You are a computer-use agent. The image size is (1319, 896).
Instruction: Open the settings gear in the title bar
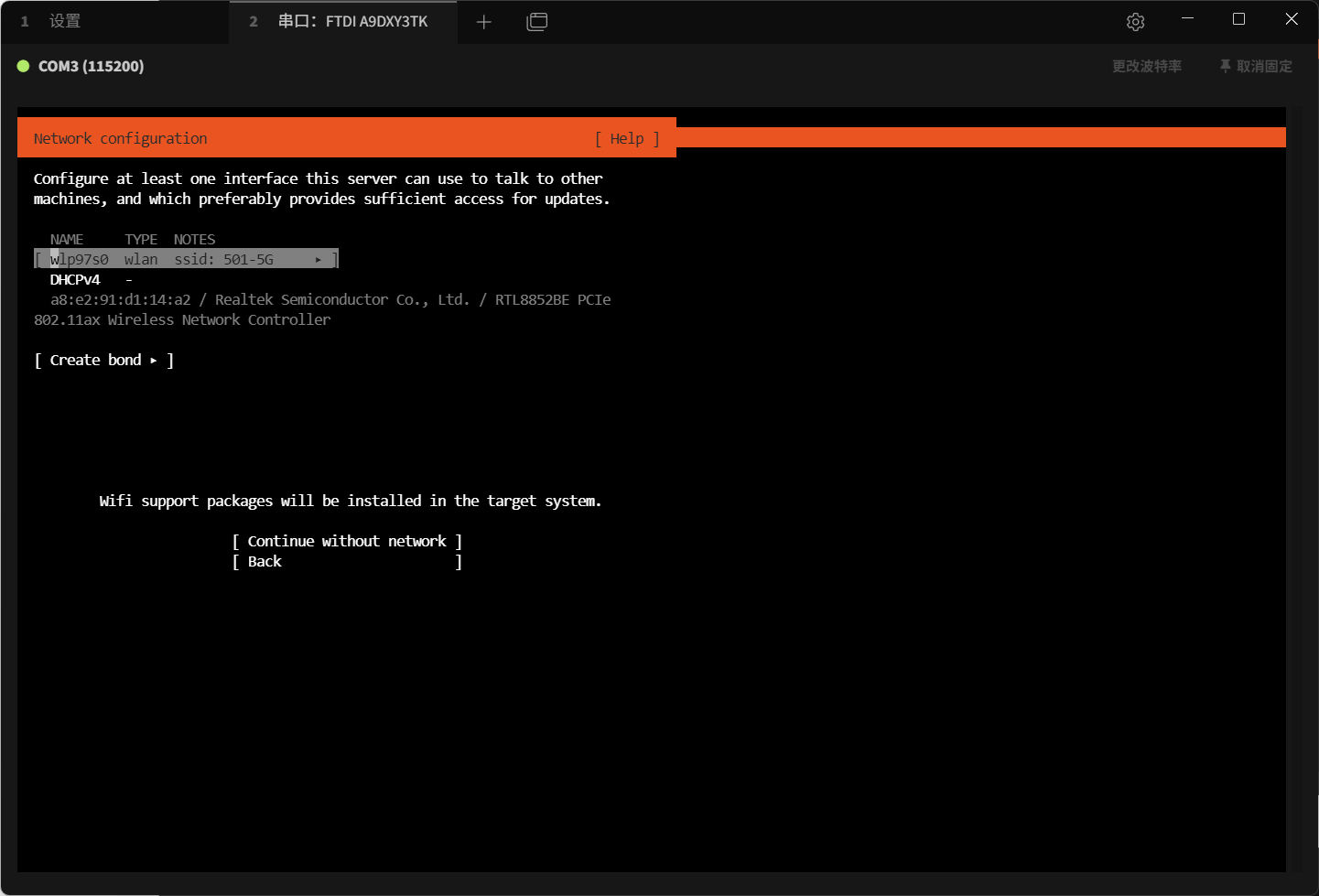tap(1135, 22)
